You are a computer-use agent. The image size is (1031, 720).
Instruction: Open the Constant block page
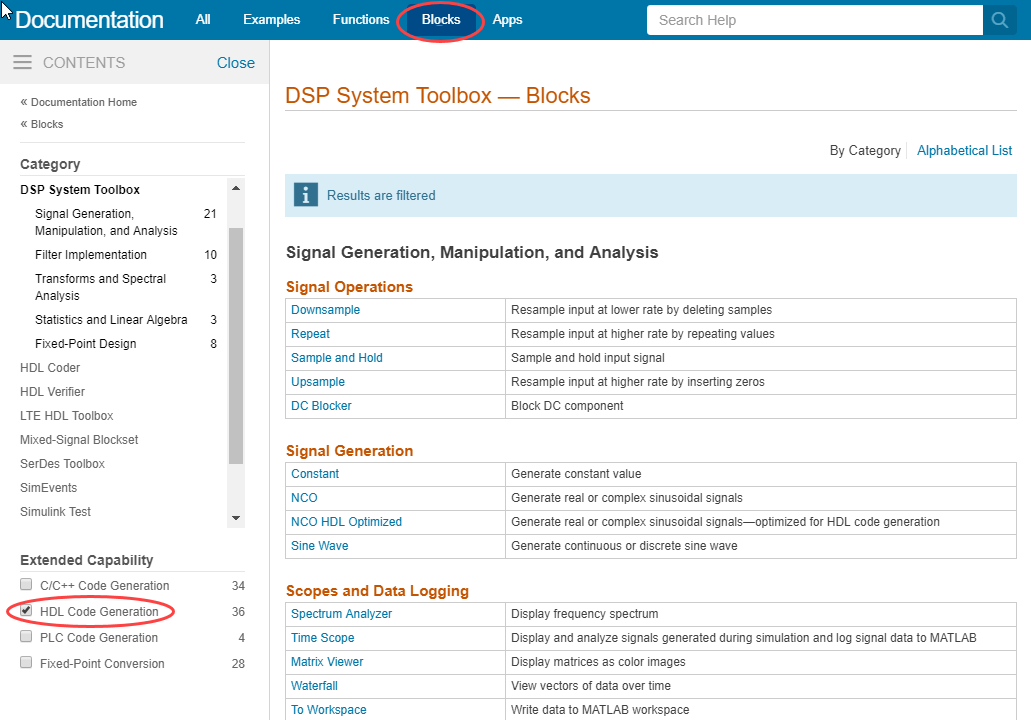pos(315,474)
